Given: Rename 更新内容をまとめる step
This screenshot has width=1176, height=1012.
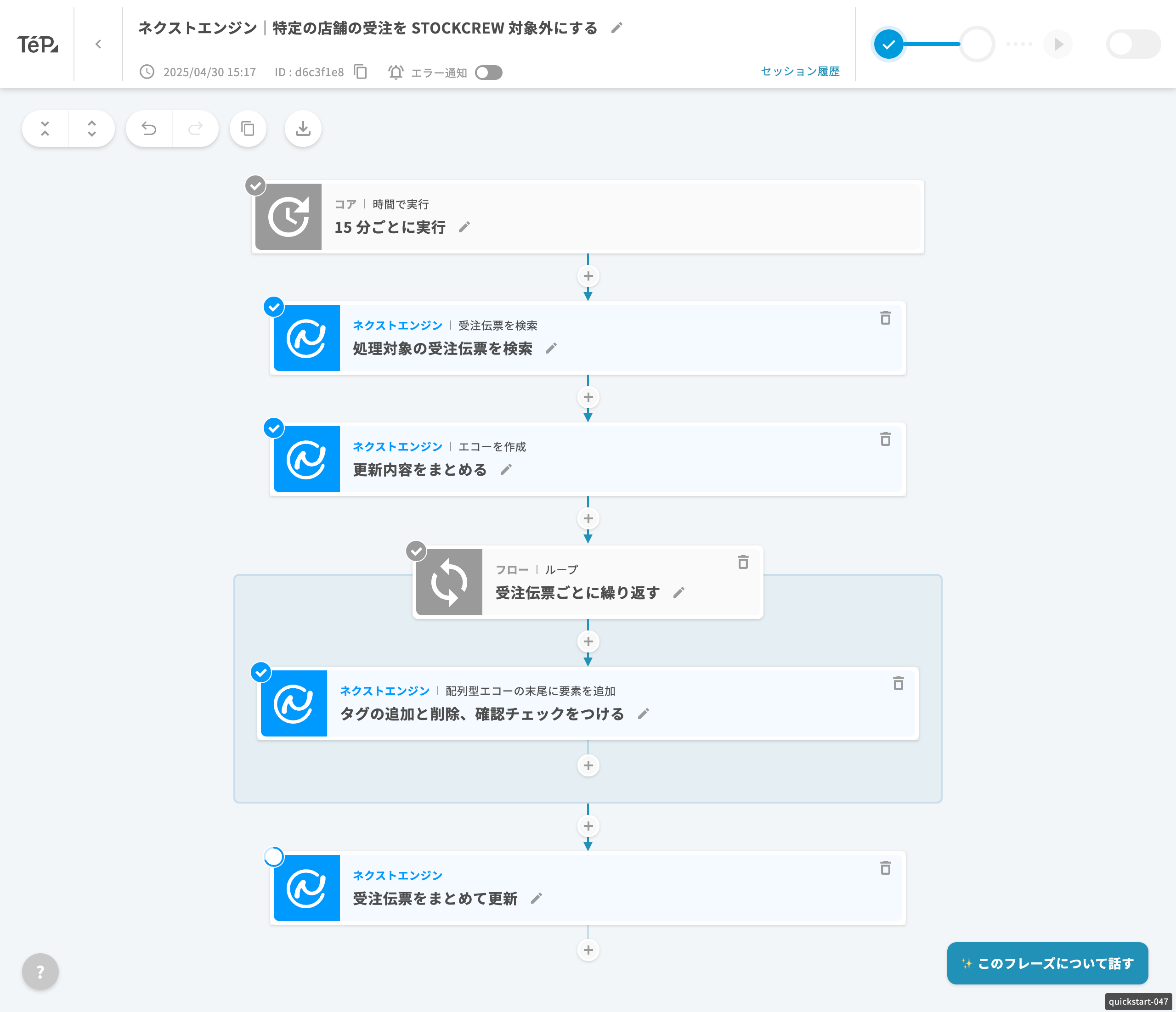Looking at the screenshot, I should (506, 470).
